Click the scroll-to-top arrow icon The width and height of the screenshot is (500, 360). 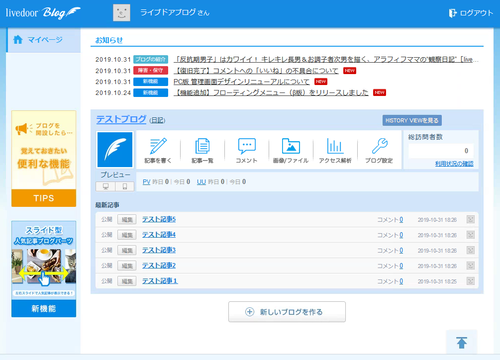pyautogui.click(x=462, y=342)
